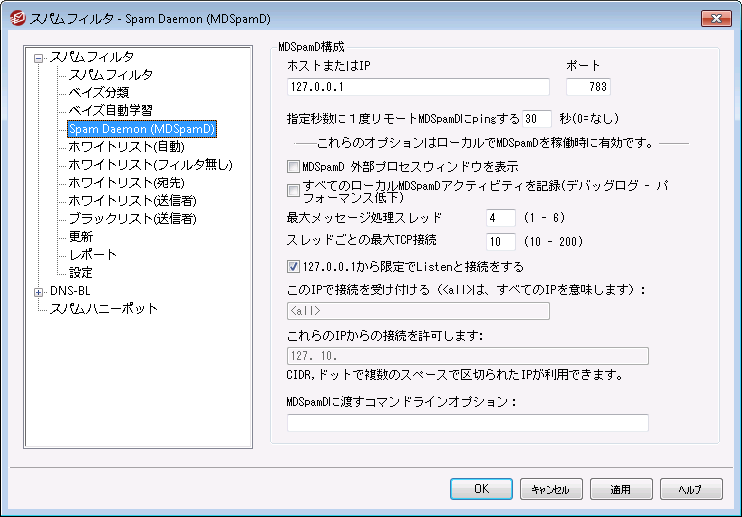Viewport: 742px width, 517px height.
Task: Click the app icon in the title bar
Action: pyautogui.click(x=16, y=18)
